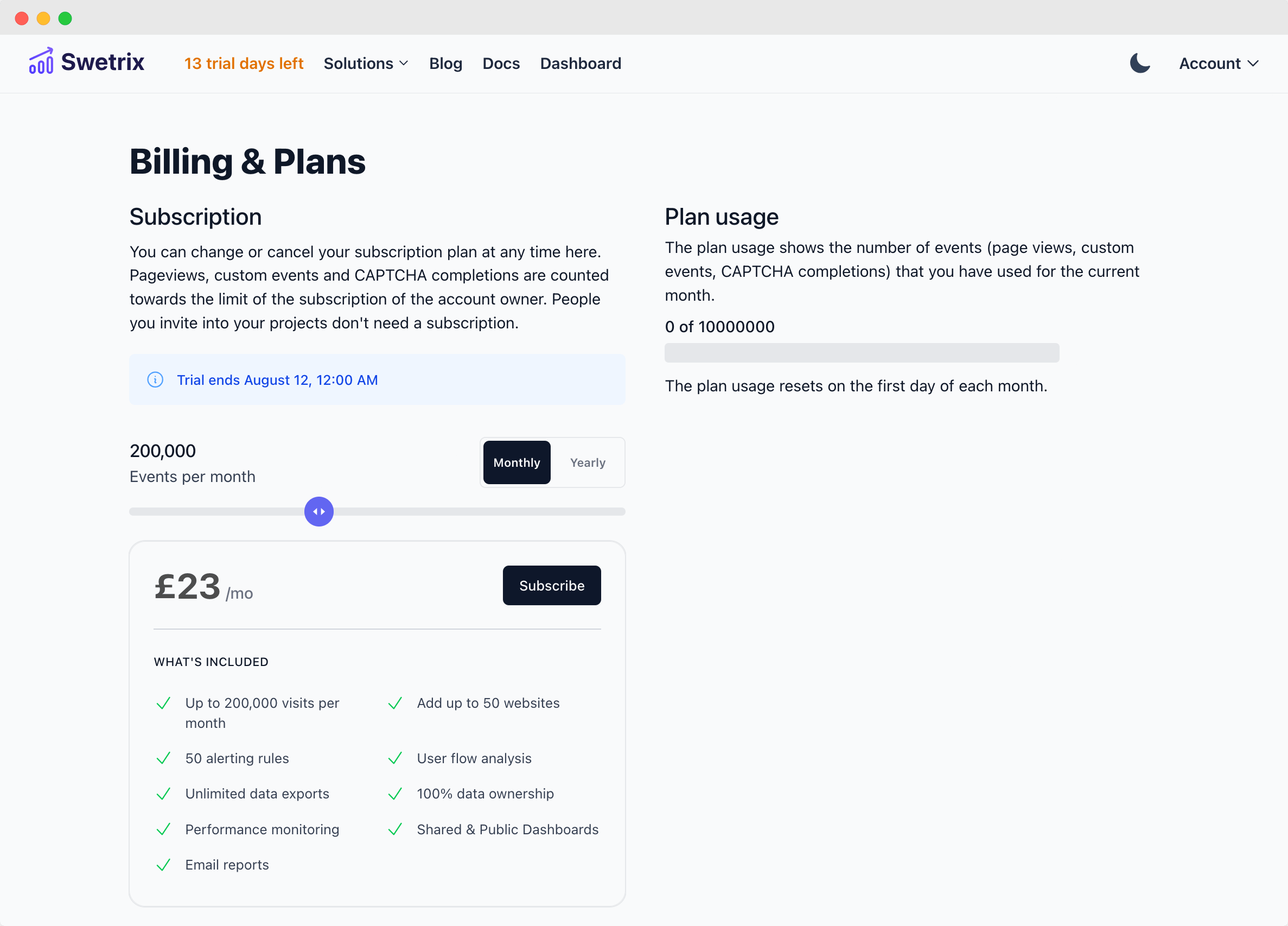Viewport: 1288px width, 926px height.
Task: Click checkmark next to Add up to 50 websites
Action: (x=396, y=703)
